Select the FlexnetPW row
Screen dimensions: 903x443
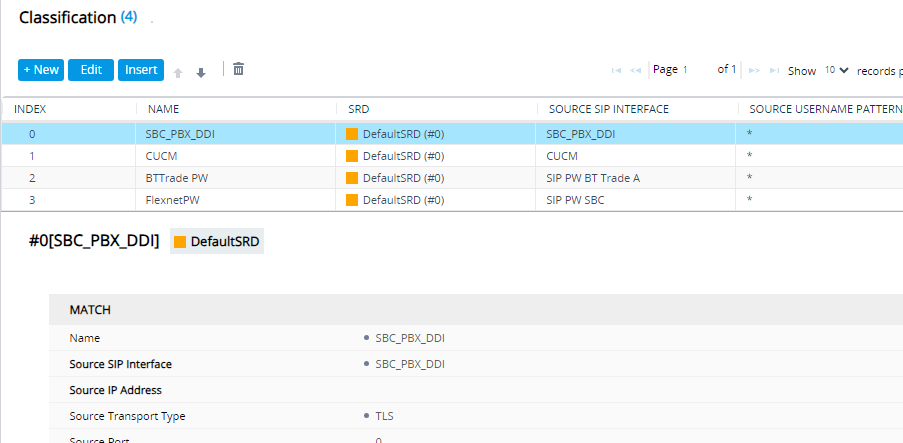[x=452, y=200]
